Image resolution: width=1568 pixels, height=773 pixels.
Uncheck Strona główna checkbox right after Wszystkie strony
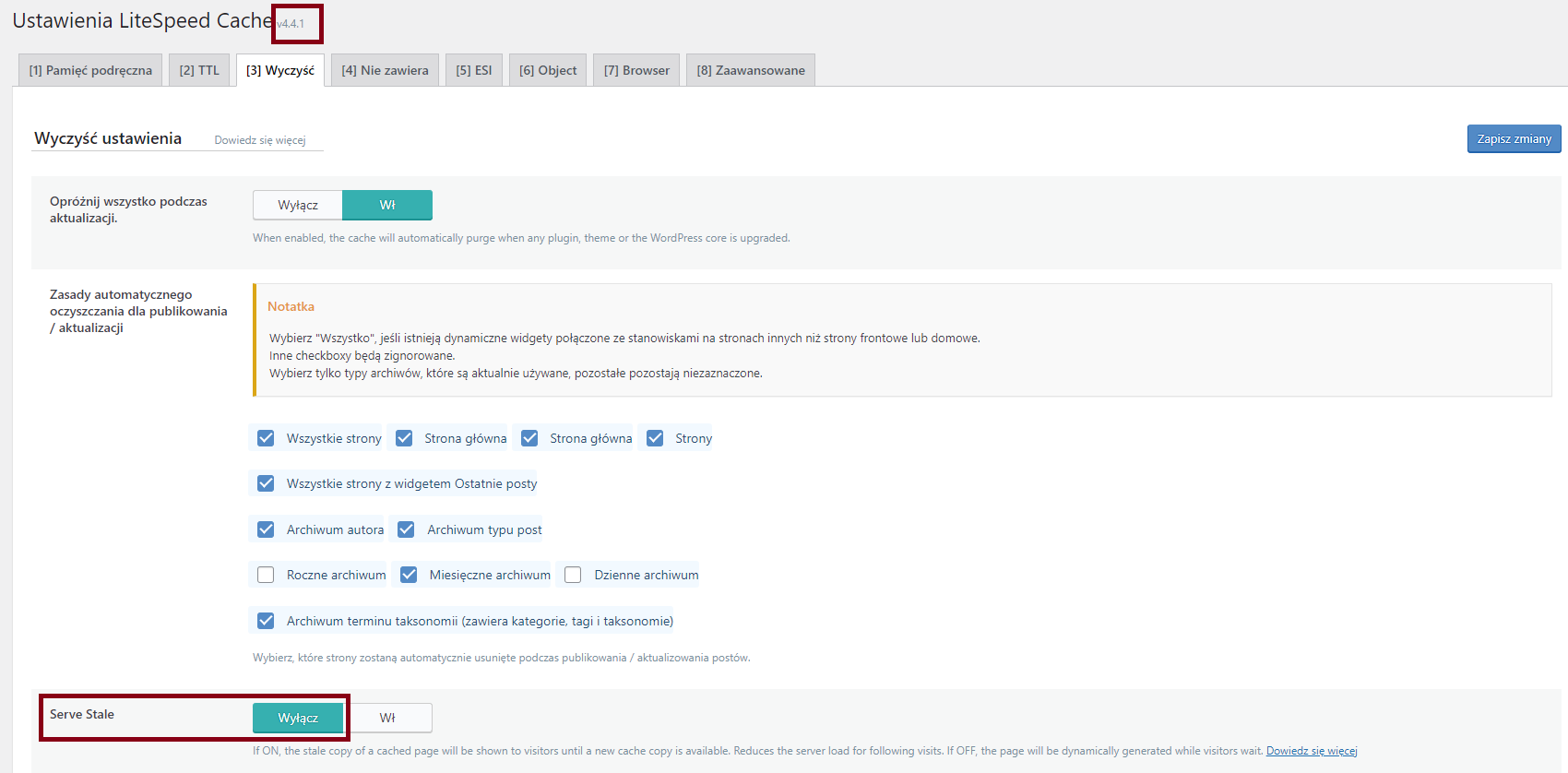404,438
